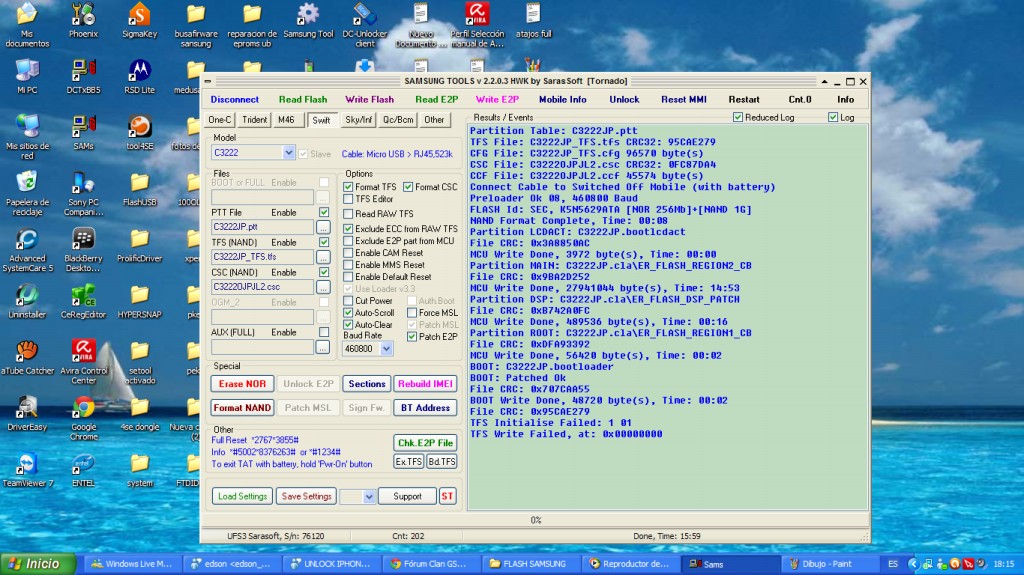
Task: Open the FlashUSB folder icon
Action: (140, 189)
